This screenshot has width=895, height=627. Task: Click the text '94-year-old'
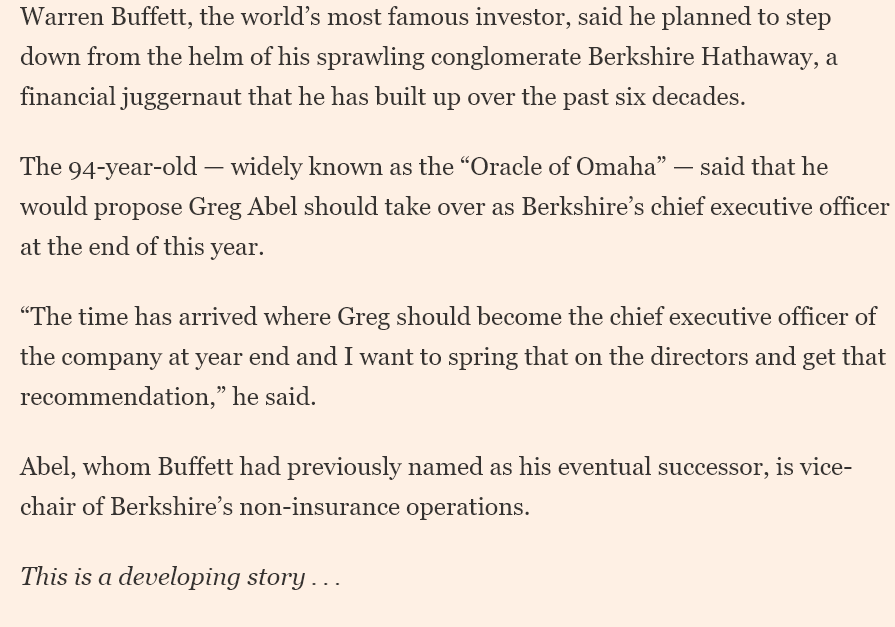click(133, 167)
